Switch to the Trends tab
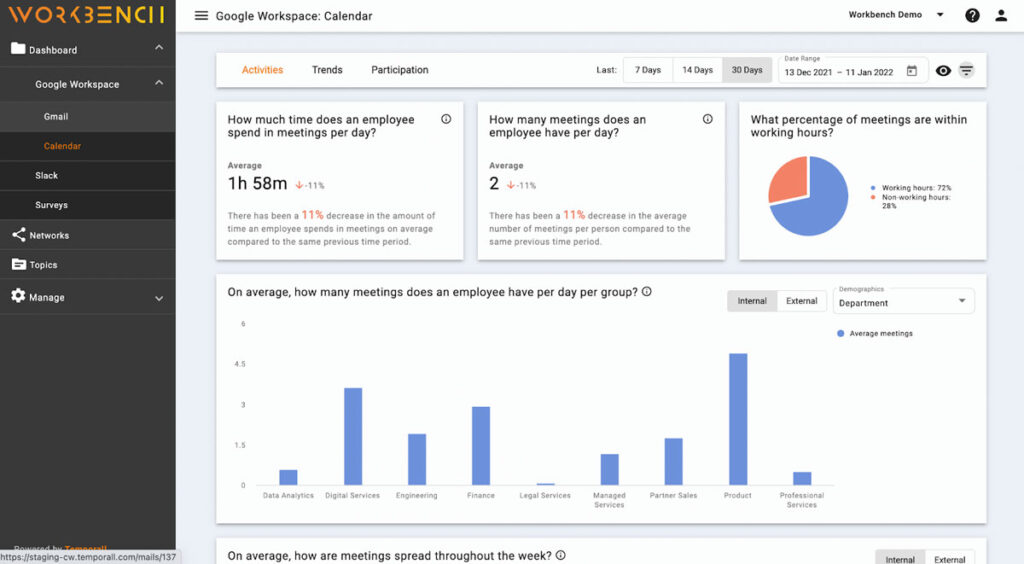 [x=327, y=70]
